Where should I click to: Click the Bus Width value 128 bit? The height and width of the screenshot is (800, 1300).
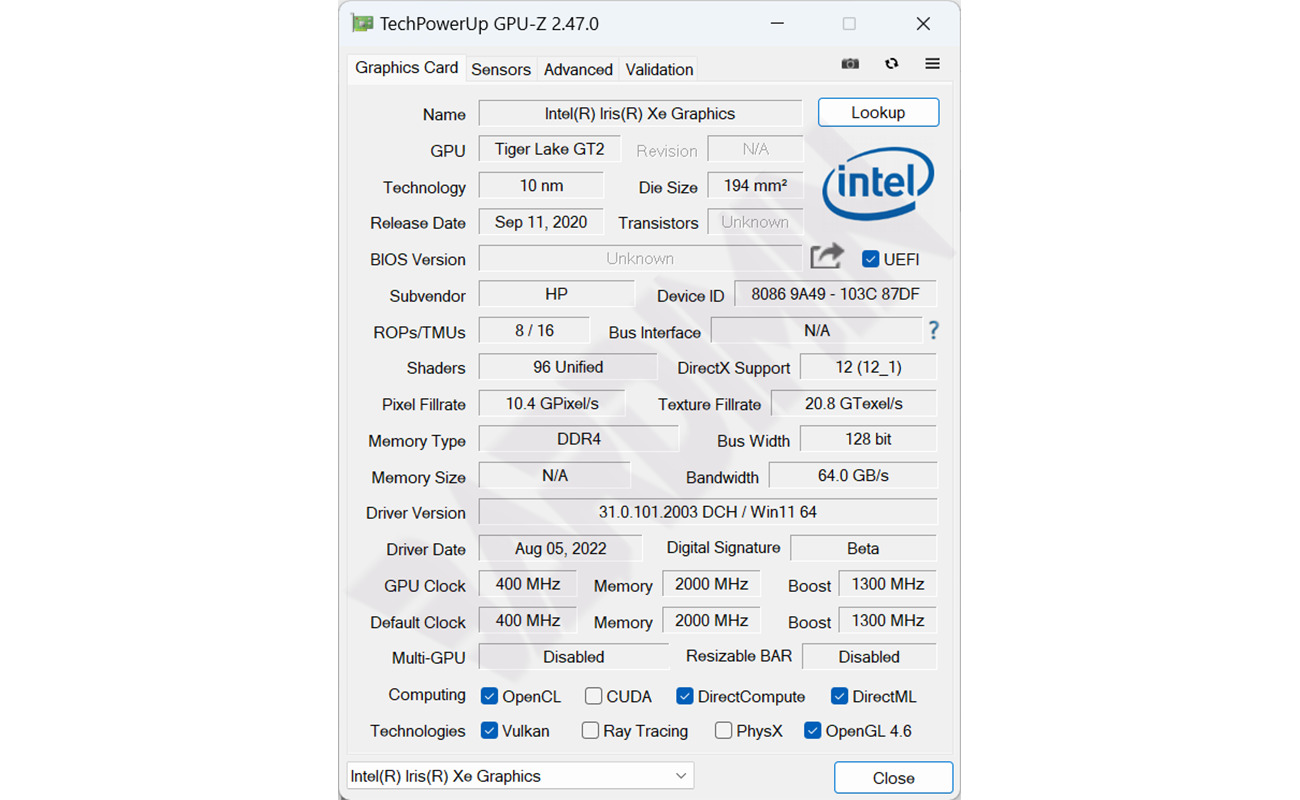click(868, 439)
